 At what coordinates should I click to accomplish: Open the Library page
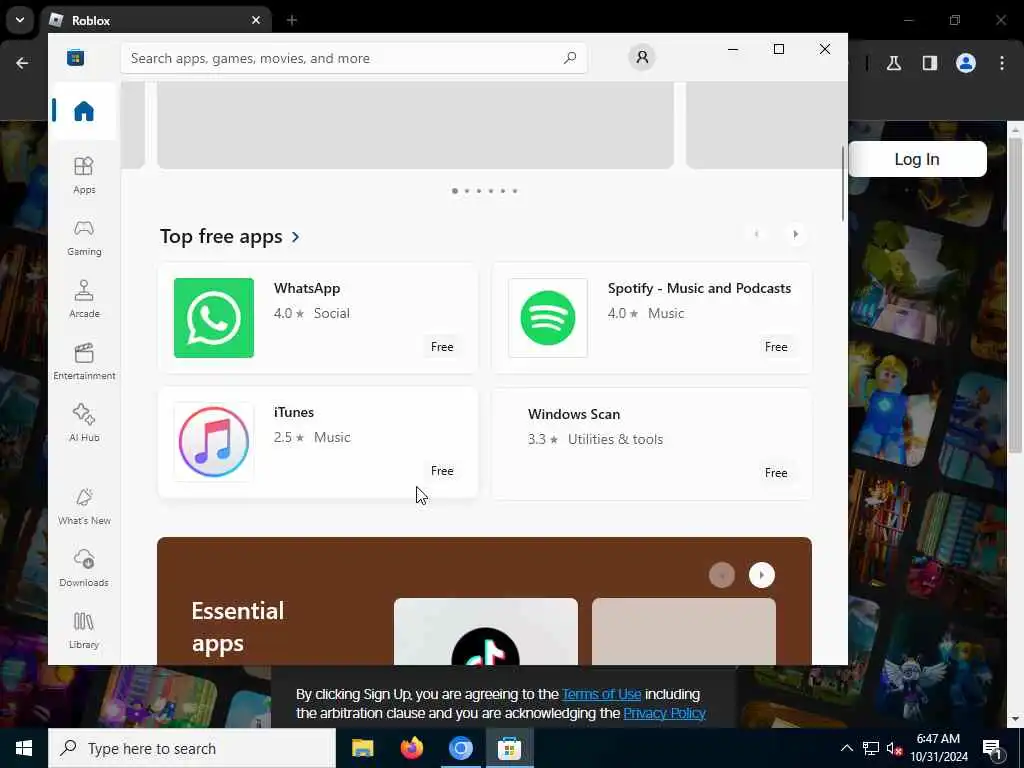pyautogui.click(x=84, y=630)
